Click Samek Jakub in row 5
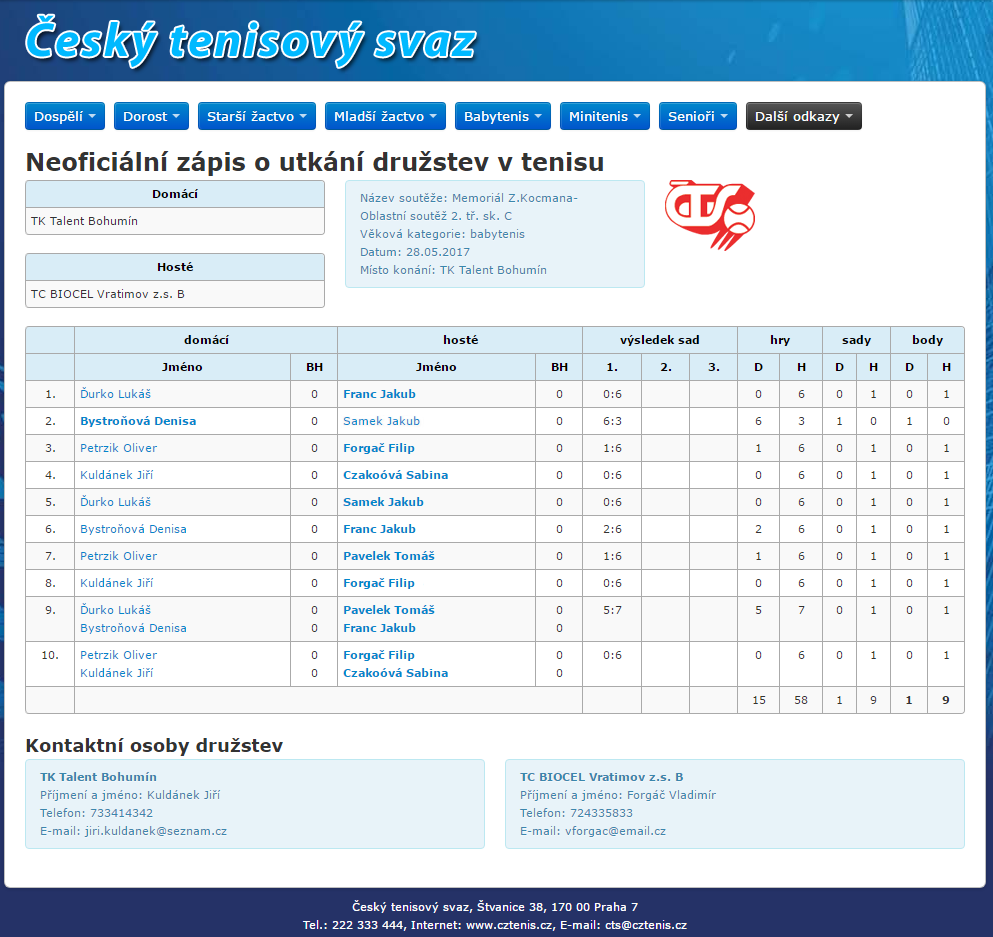This screenshot has height=937, width=993. [x=383, y=502]
